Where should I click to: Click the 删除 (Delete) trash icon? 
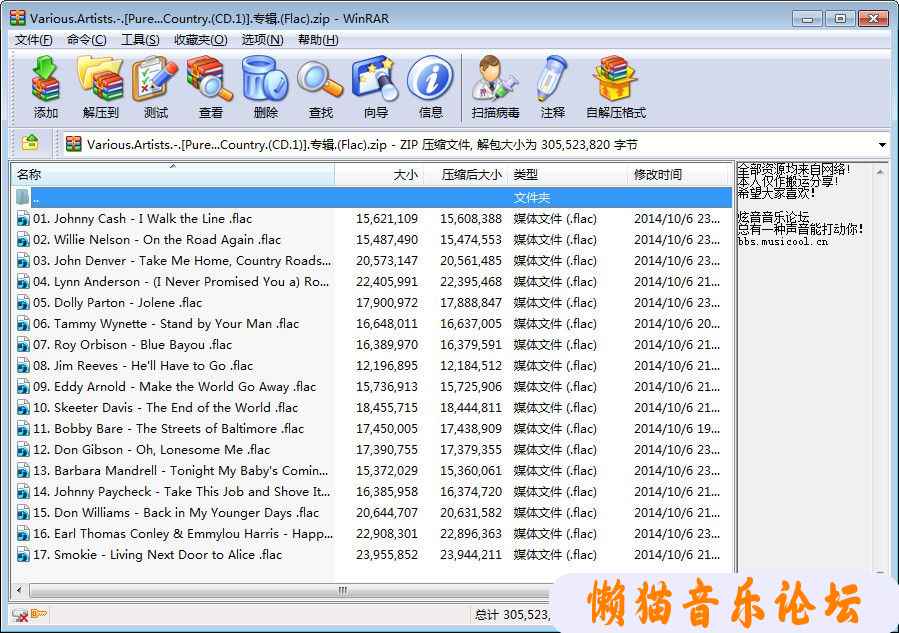click(265, 87)
